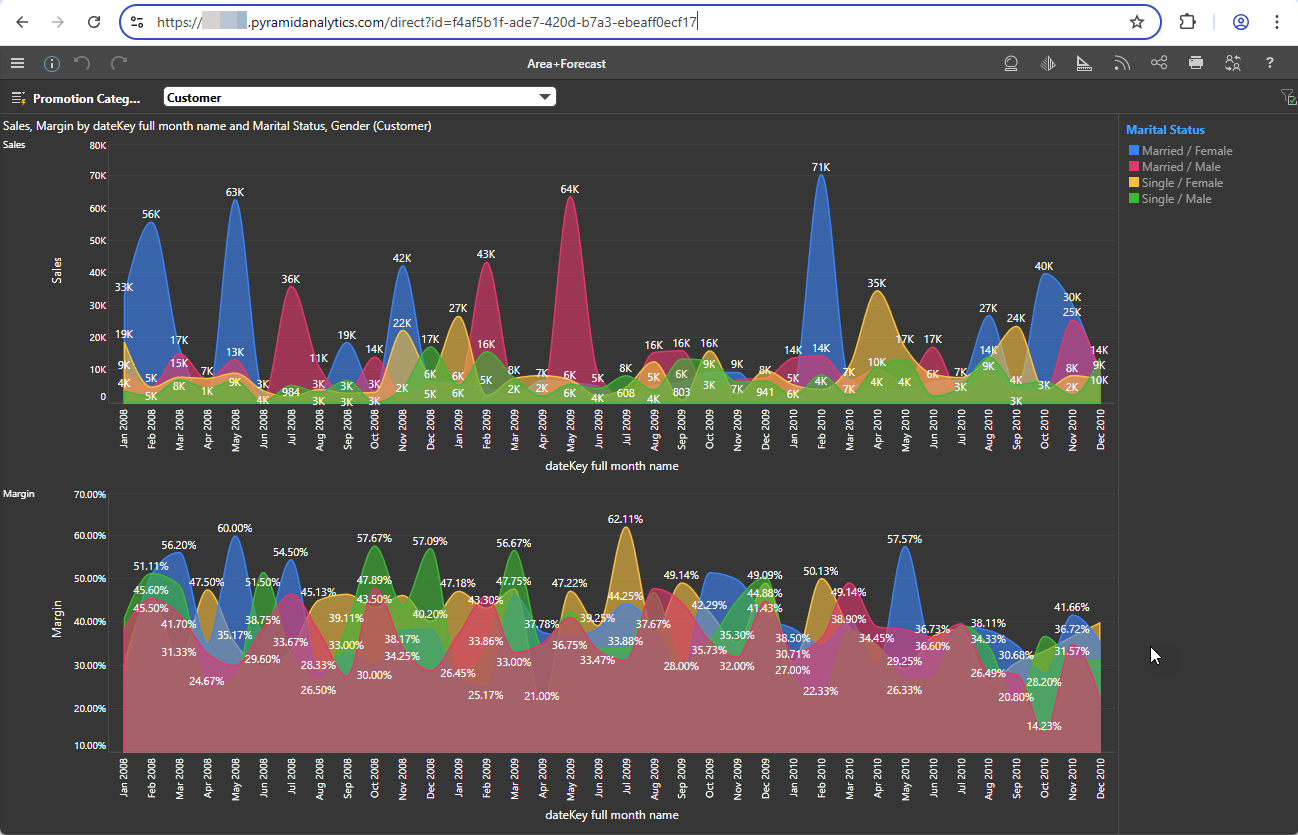Click the switch user icon
Screen dimensions: 1298x835
coord(1233,63)
